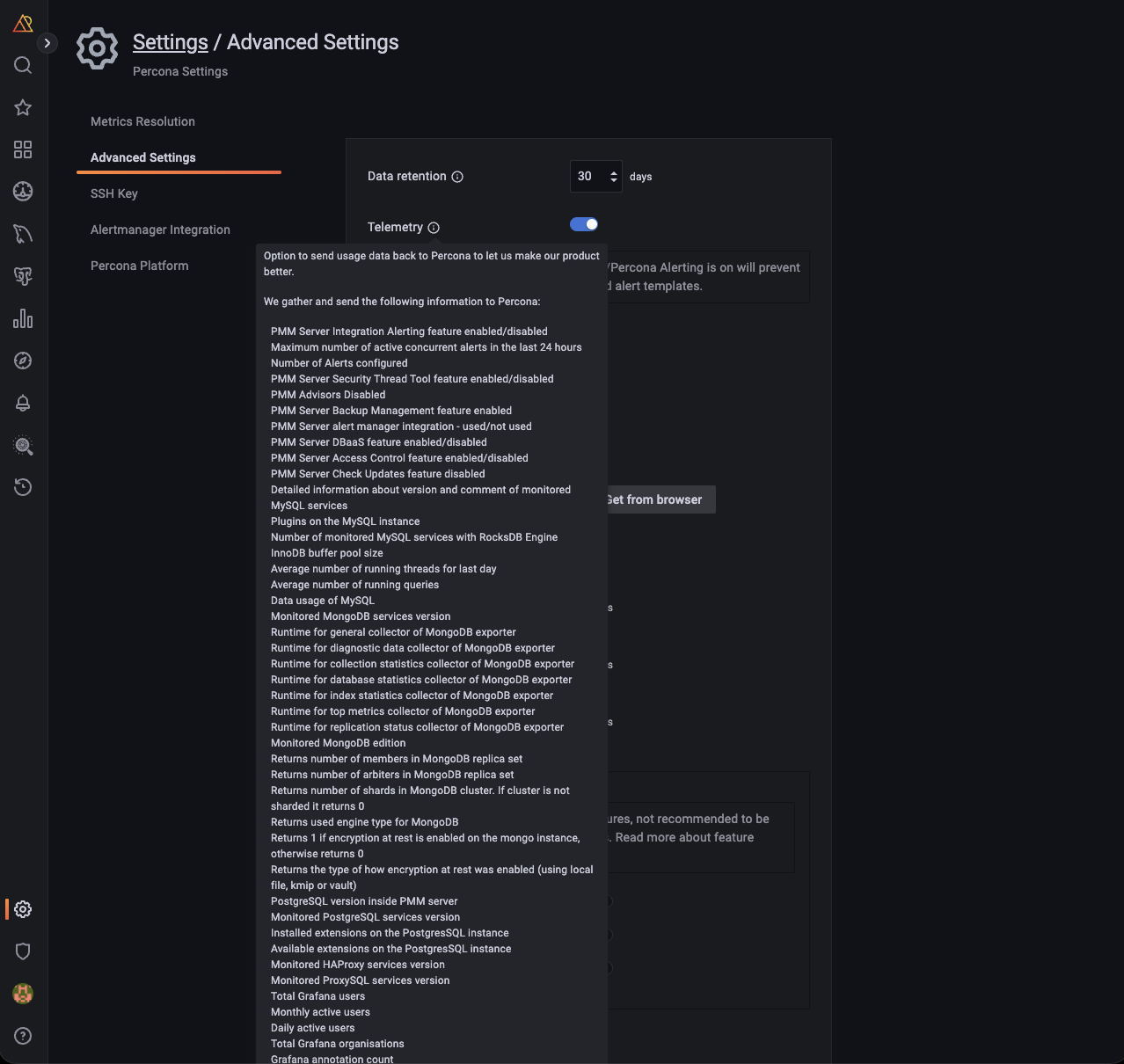Open Query Analytics bar chart icon
The height and width of the screenshot is (1064, 1124).
(x=23, y=318)
